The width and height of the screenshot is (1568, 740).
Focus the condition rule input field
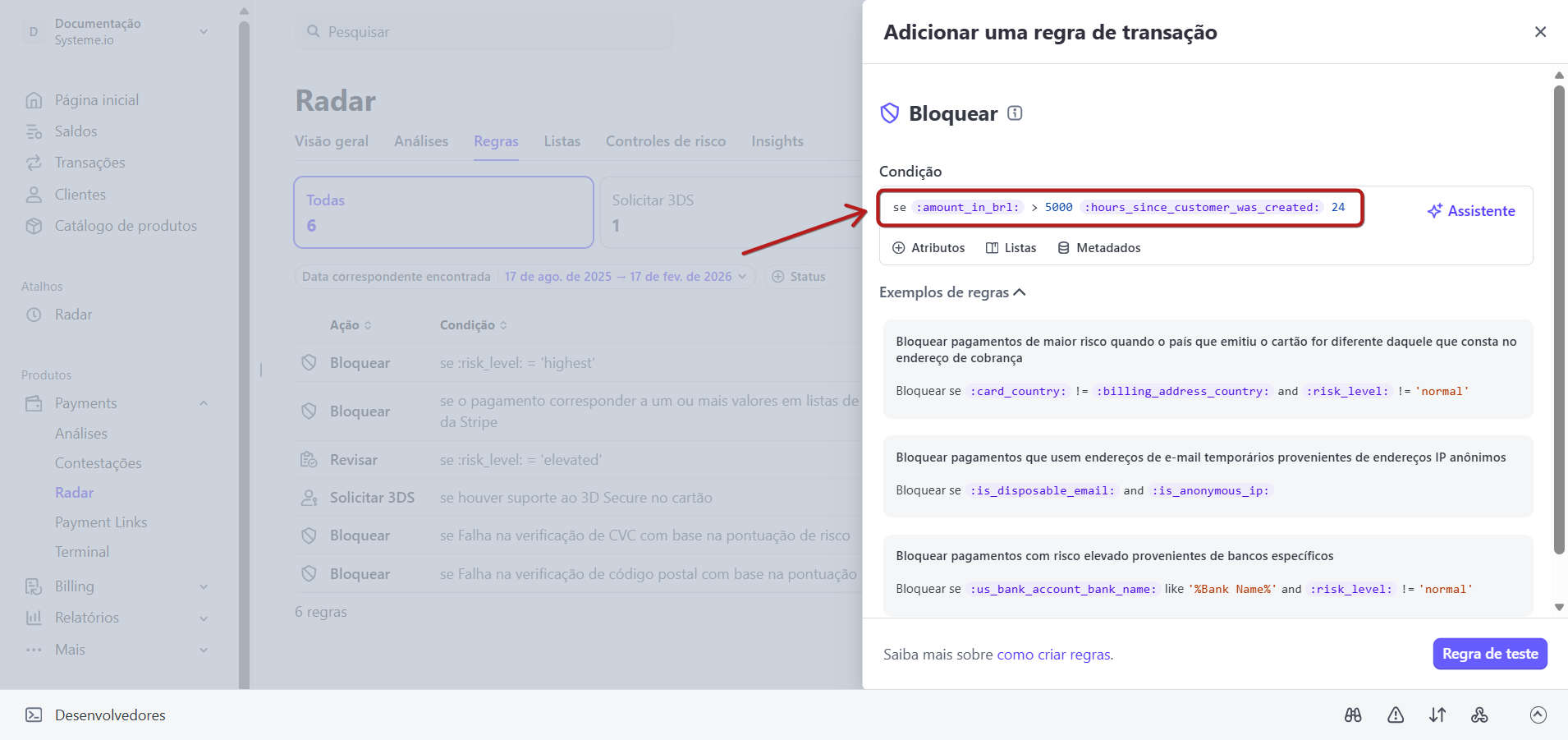1120,208
